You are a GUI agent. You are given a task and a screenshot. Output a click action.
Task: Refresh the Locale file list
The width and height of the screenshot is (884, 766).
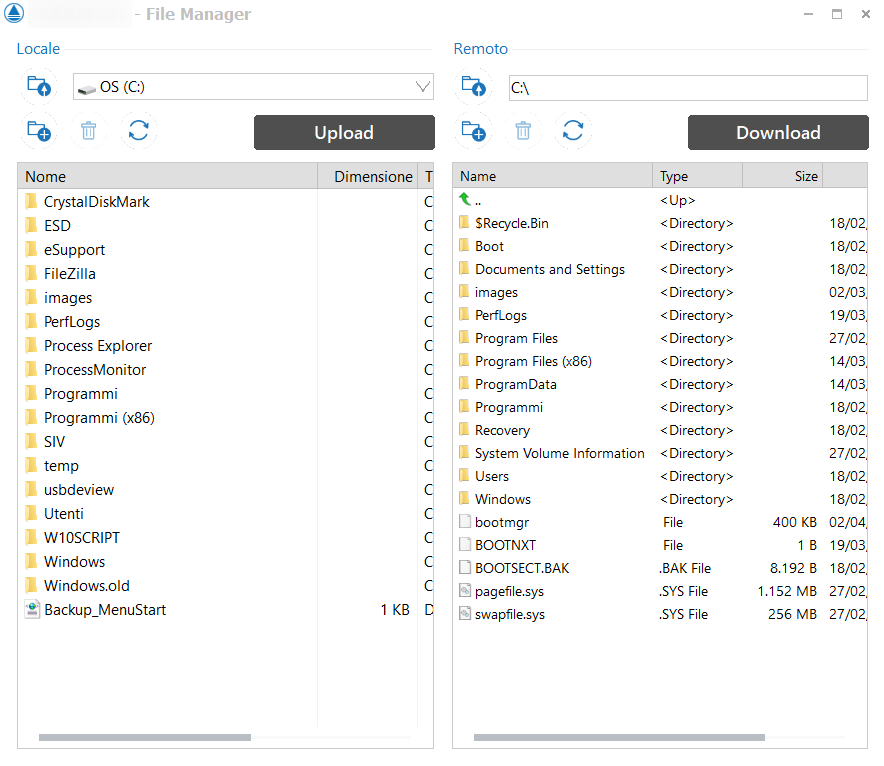[x=138, y=131]
